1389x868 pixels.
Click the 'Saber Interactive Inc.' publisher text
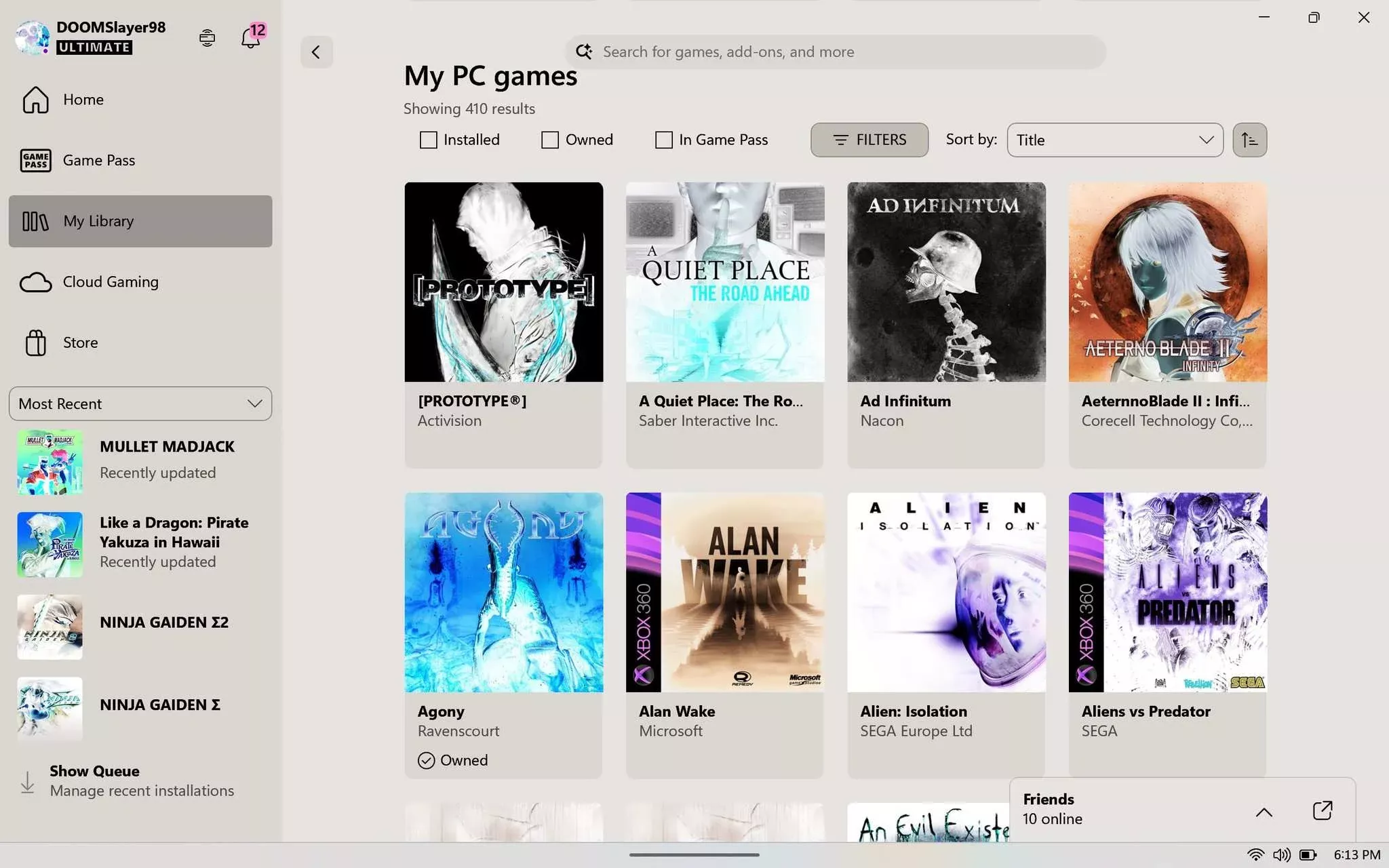coord(708,420)
